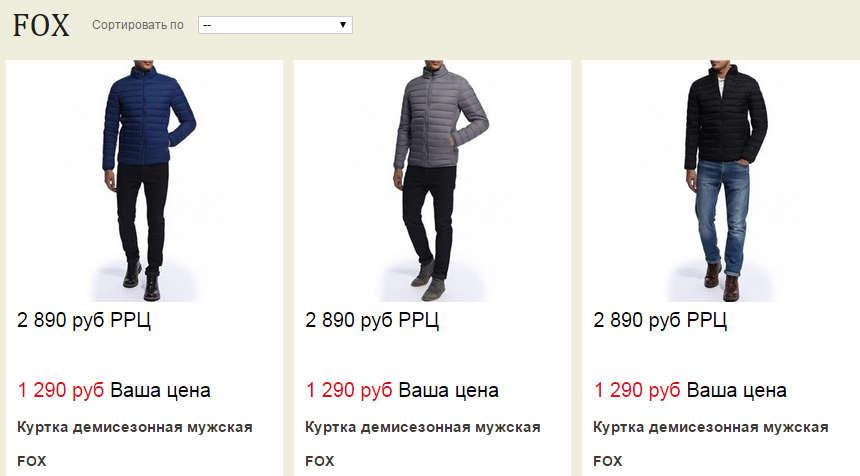Click the FOX brand under black jacket
The height and width of the screenshot is (476, 860).
608,461
